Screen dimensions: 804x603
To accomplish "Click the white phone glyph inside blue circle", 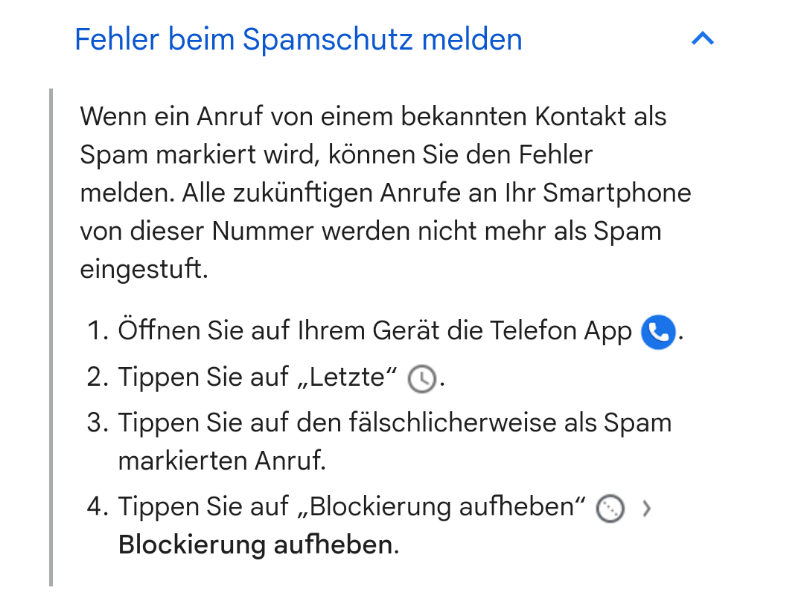I will click(657, 331).
